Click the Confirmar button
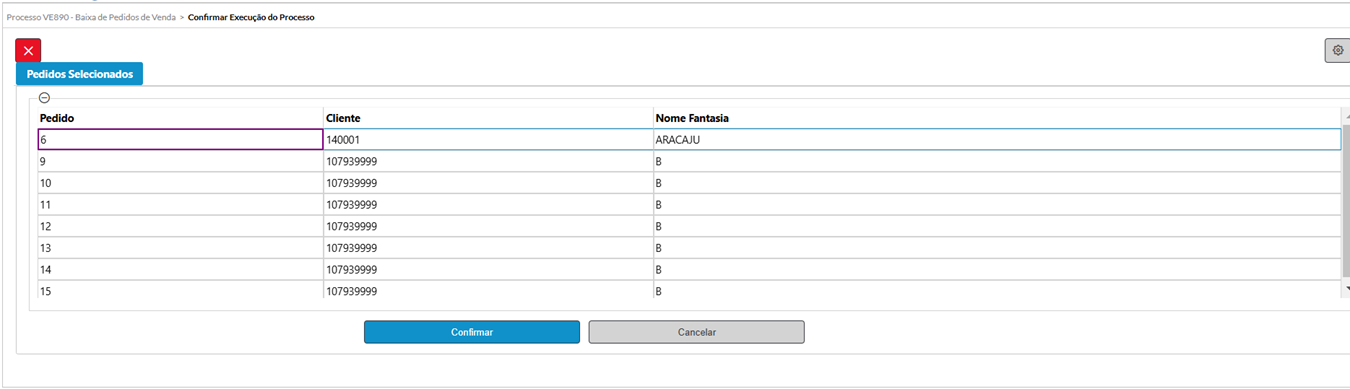The height and width of the screenshot is (389, 1350). 472,332
